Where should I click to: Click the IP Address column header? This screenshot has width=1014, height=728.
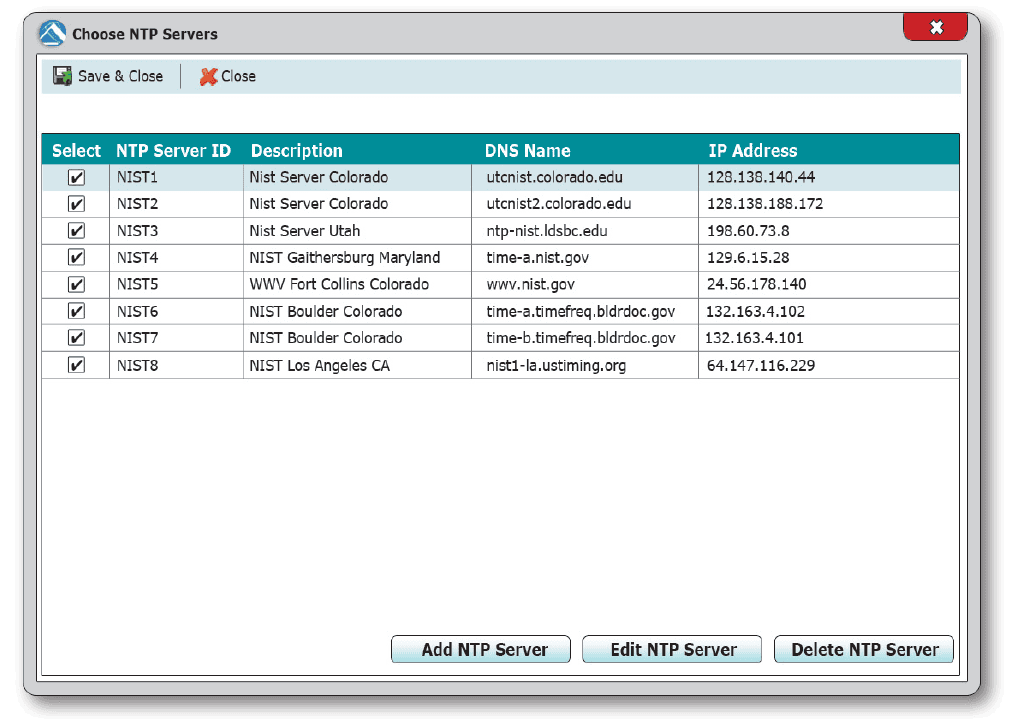753,151
